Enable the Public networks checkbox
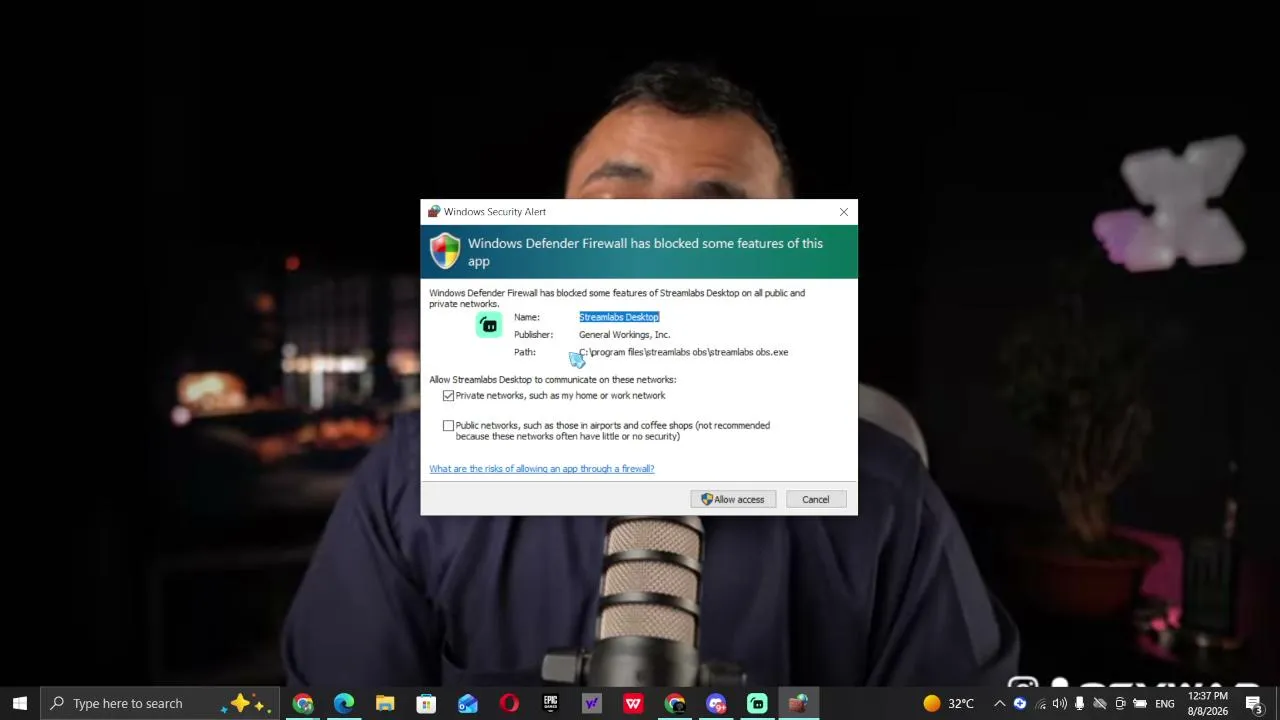The width and height of the screenshot is (1280, 720). 448,426
